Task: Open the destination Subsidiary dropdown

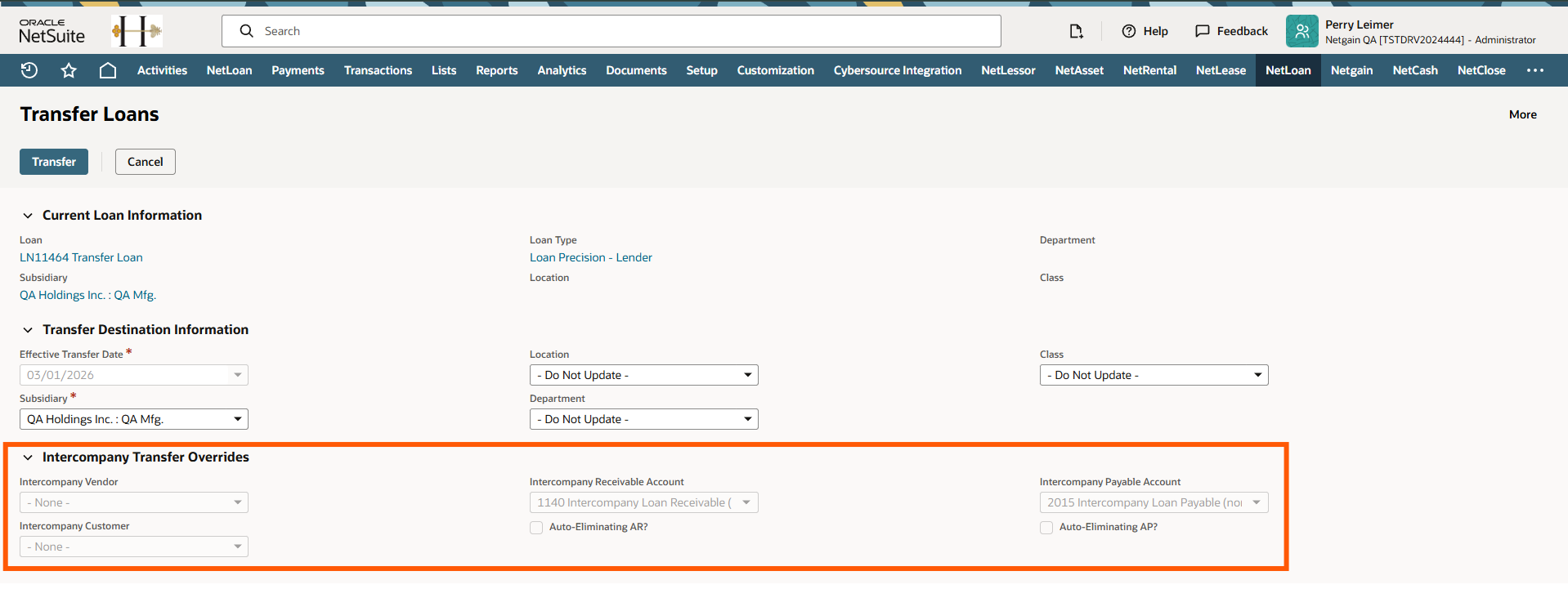Action: coord(134,419)
